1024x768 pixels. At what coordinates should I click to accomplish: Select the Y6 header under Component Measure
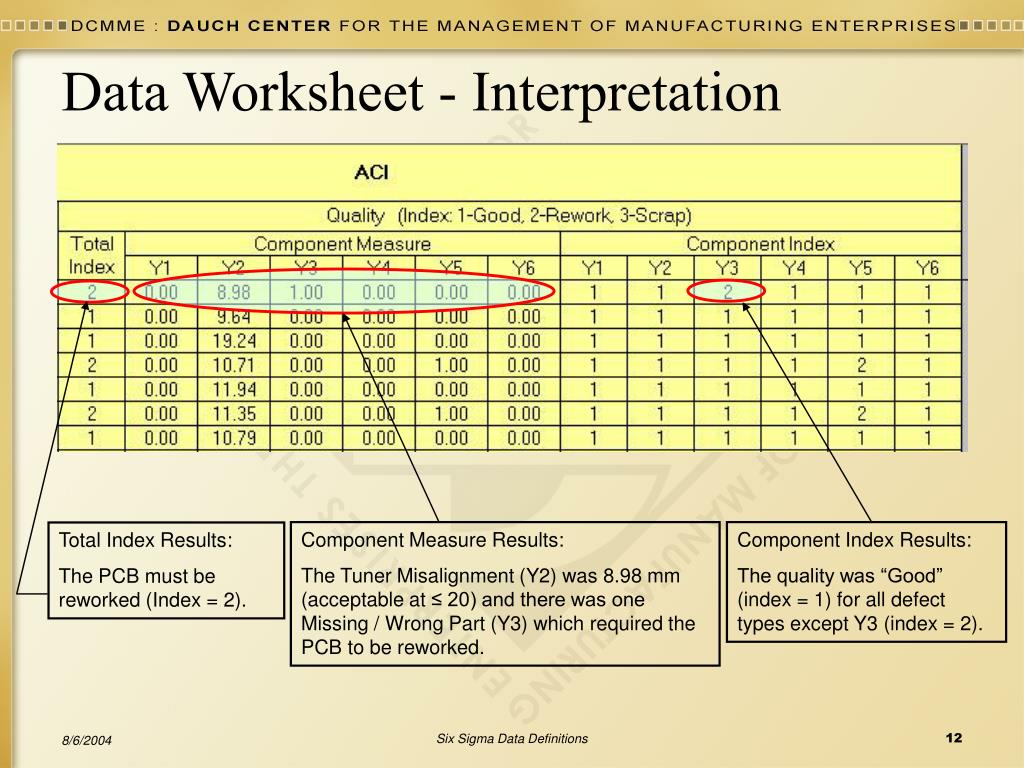(x=523, y=268)
